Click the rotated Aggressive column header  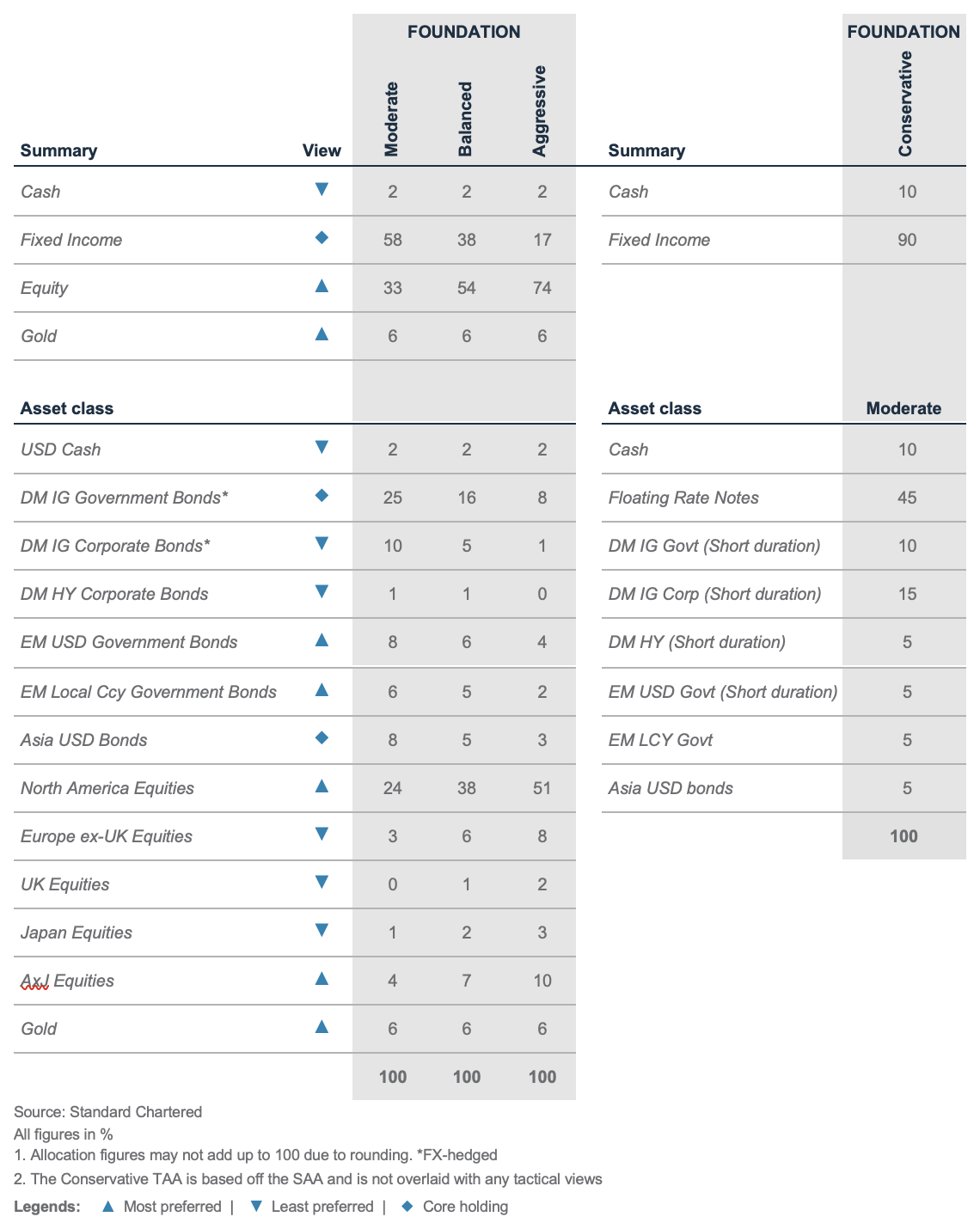[540, 110]
